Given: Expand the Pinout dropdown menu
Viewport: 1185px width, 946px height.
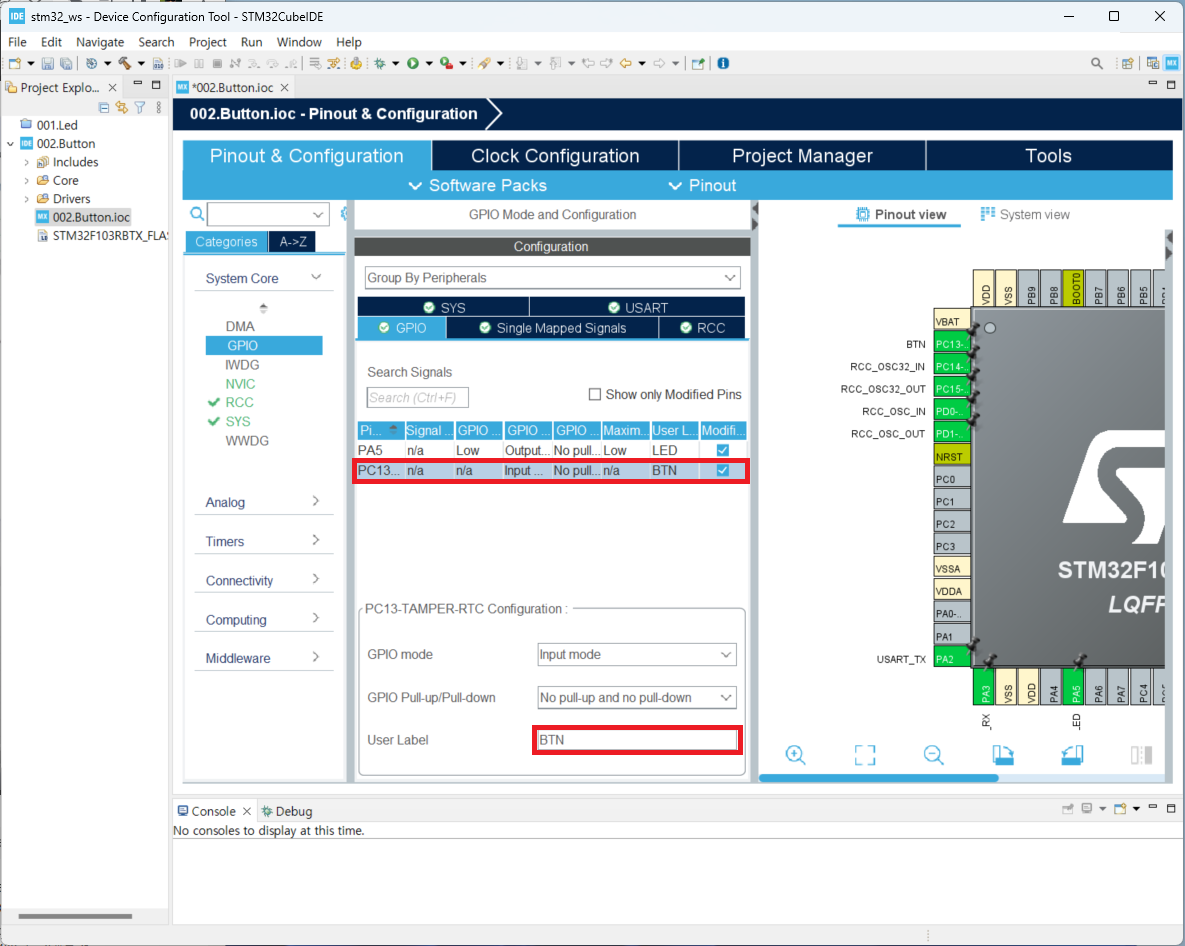Looking at the screenshot, I should [701, 185].
